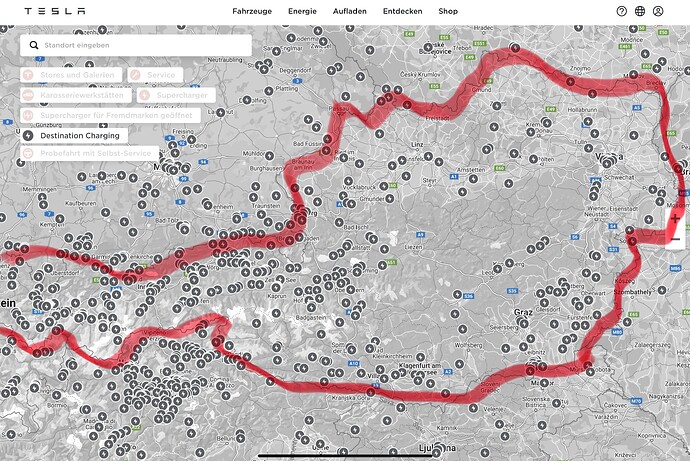Click the Znojmo town label
This screenshot has height=461, width=690.
[x=580, y=69]
